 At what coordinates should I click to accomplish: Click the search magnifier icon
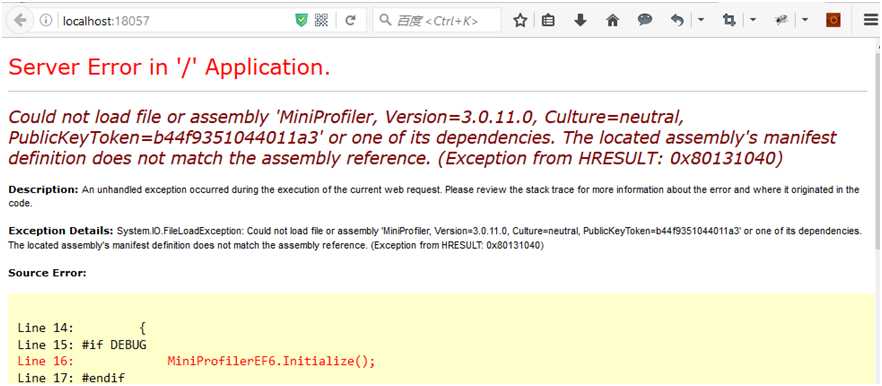(385, 21)
